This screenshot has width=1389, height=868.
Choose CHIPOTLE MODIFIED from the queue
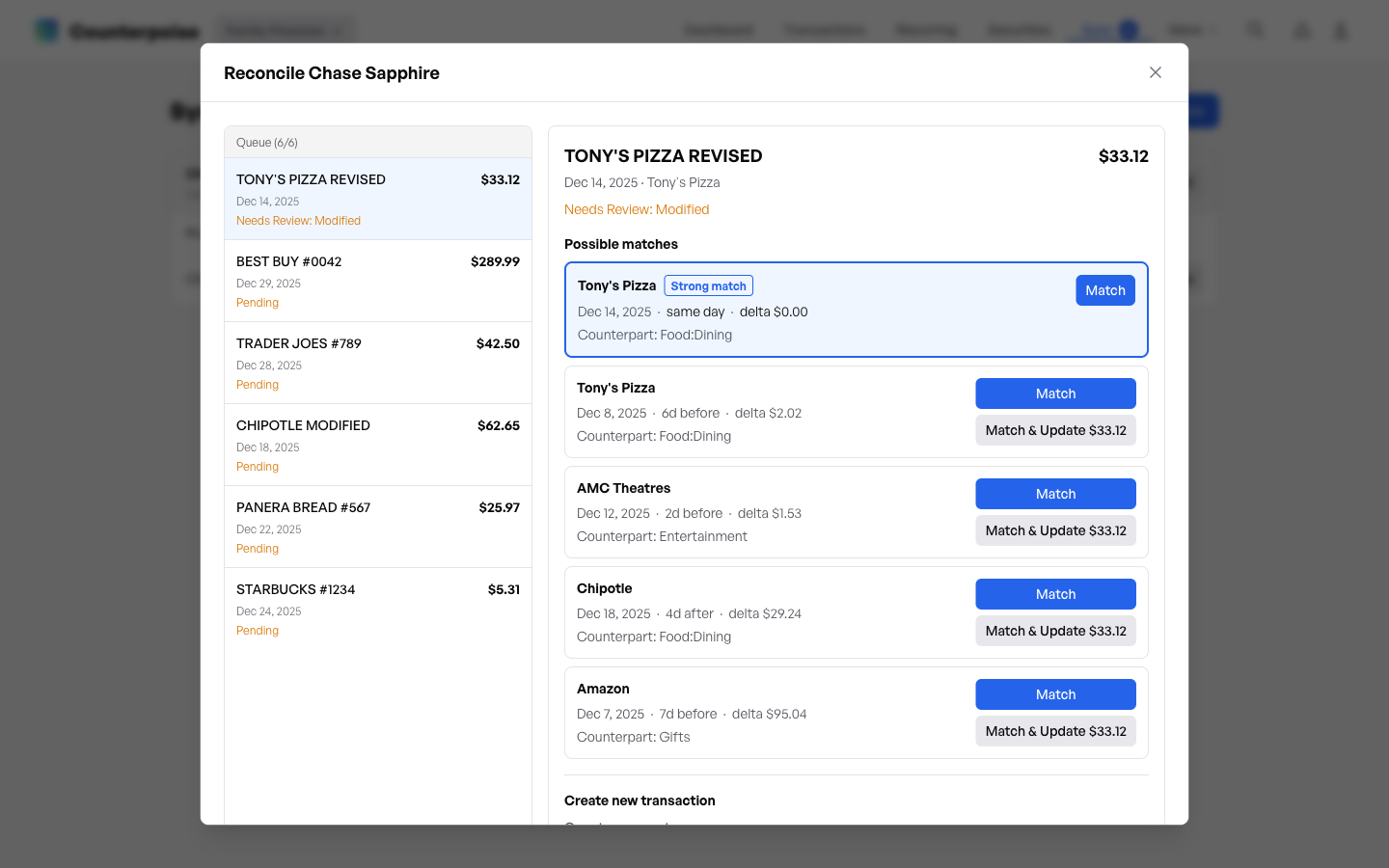[378, 445]
